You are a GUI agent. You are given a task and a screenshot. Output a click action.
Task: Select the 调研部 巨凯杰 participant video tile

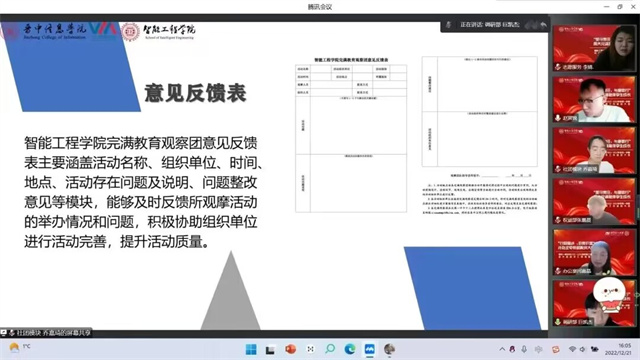point(594,303)
